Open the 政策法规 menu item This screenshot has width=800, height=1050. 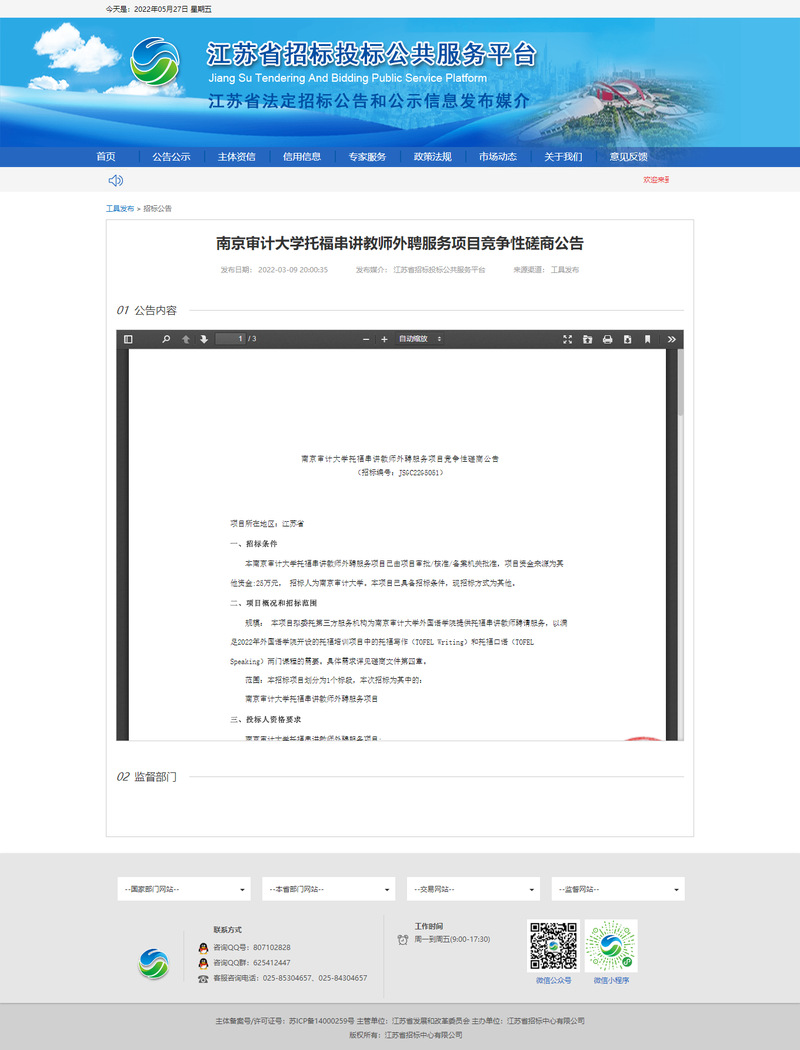tap(432, 157)
